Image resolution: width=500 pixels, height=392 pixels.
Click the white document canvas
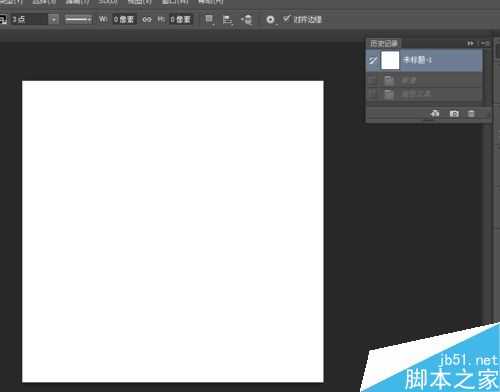(x=173, y=231)
